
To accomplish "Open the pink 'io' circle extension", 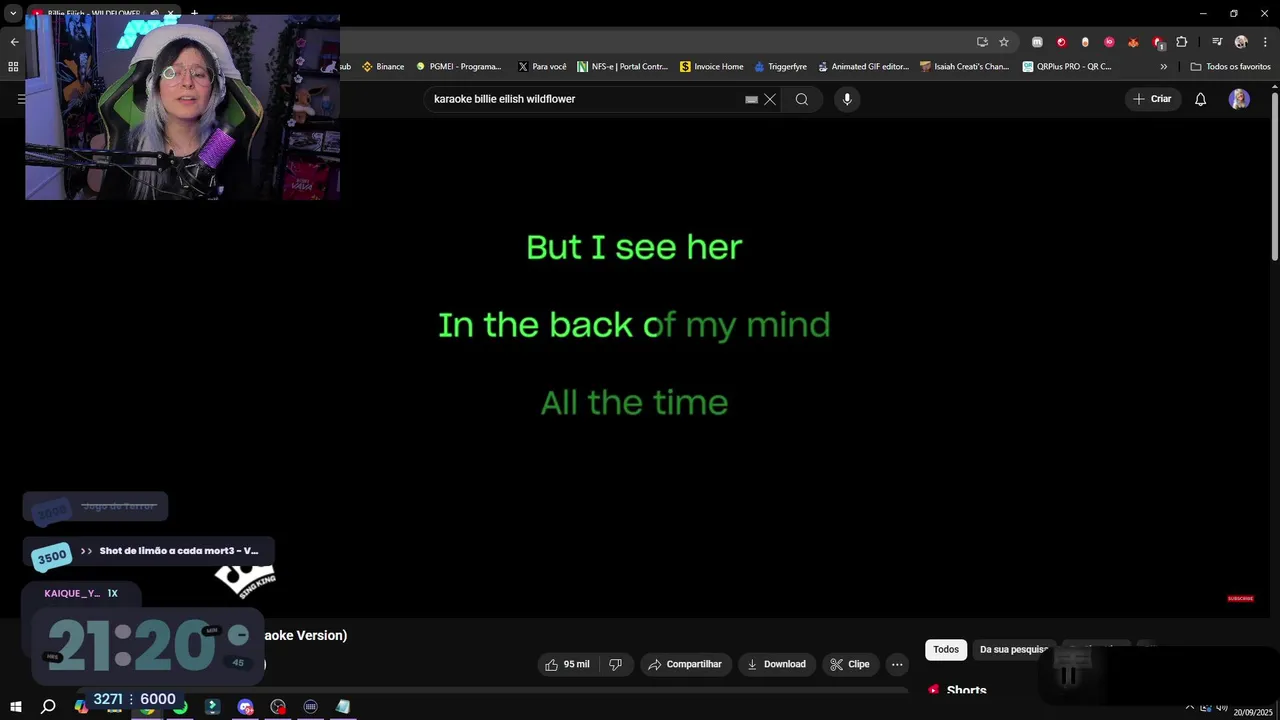I will coord(1109,42).
